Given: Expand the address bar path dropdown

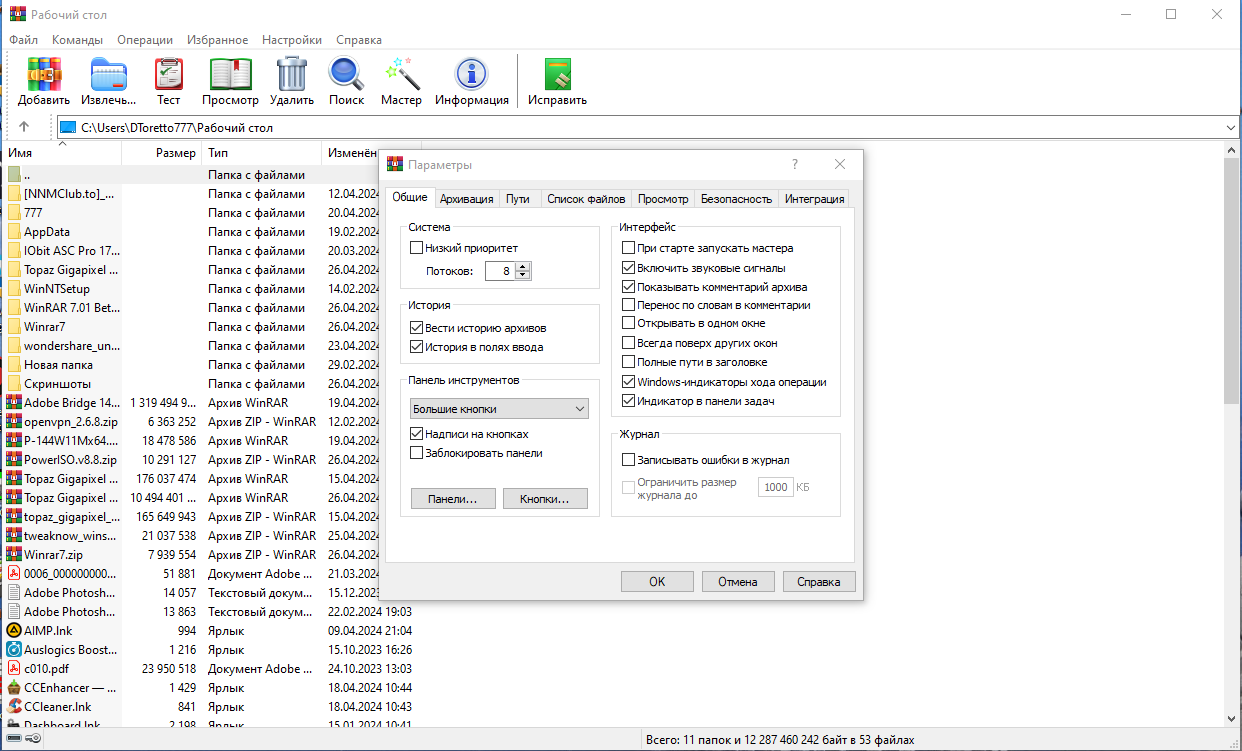Looking at the screenshot, I should [x=1230, y=128].
